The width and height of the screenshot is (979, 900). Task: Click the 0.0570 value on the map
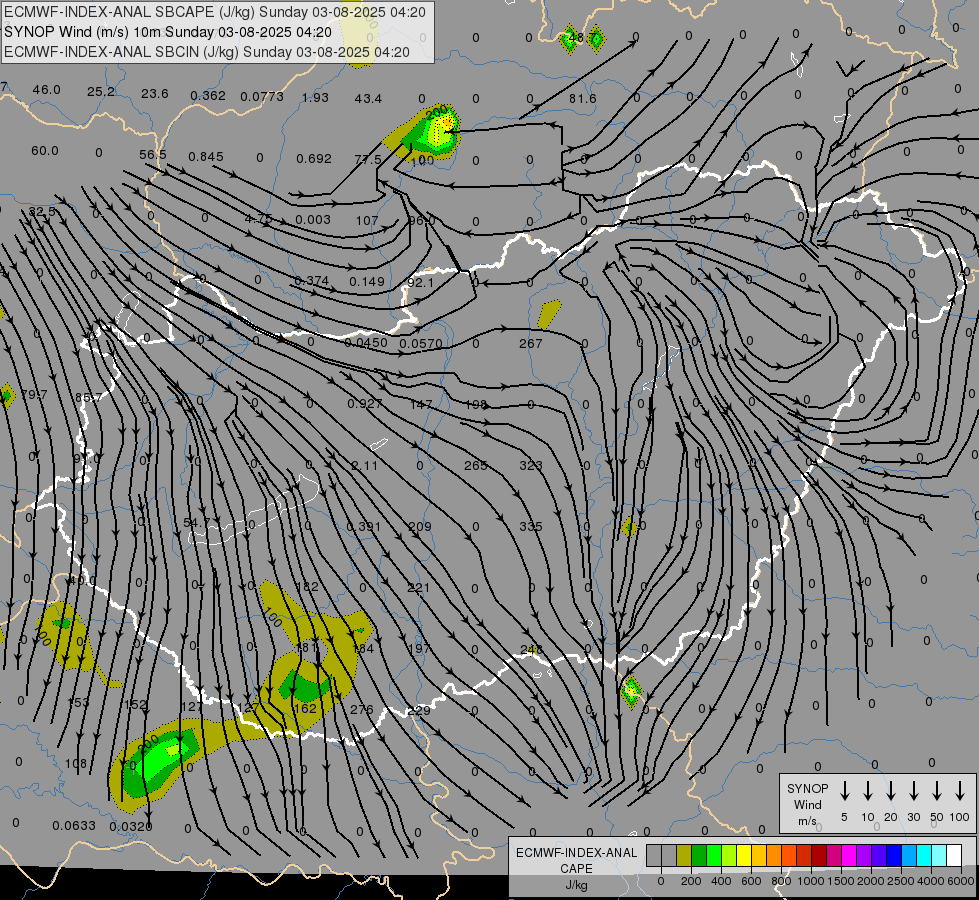click(421, 344)
